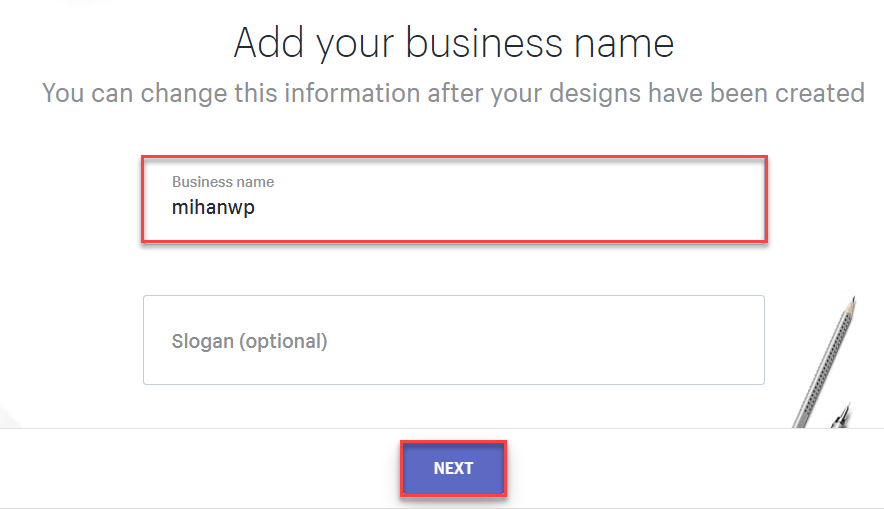Click the word 'name' in the heading
The image size is (884, 509).
click(x=624, y=43)
